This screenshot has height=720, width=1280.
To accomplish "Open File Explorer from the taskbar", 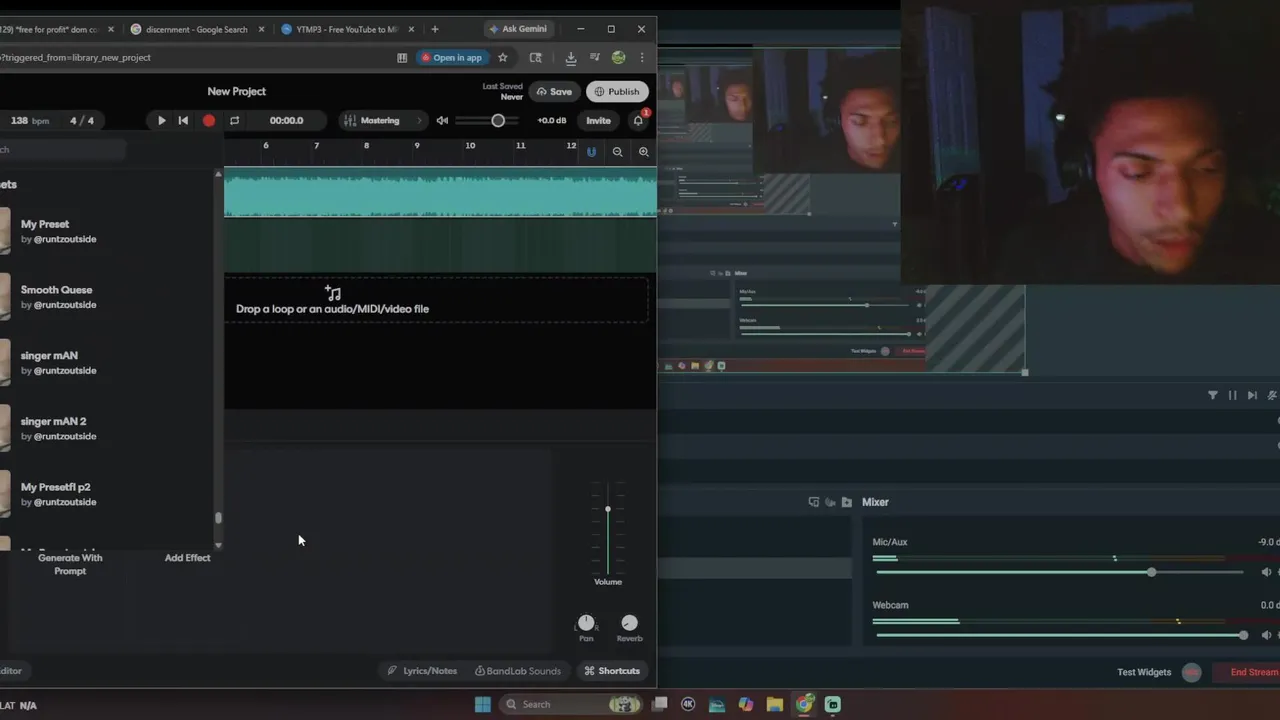I will pos(774,704).
